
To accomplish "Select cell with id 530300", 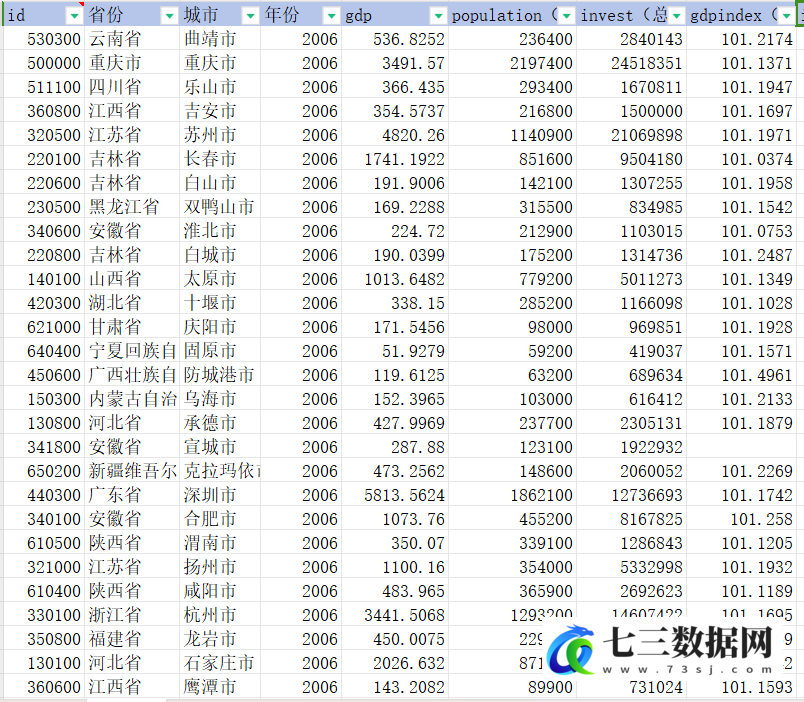I will 44,39.
